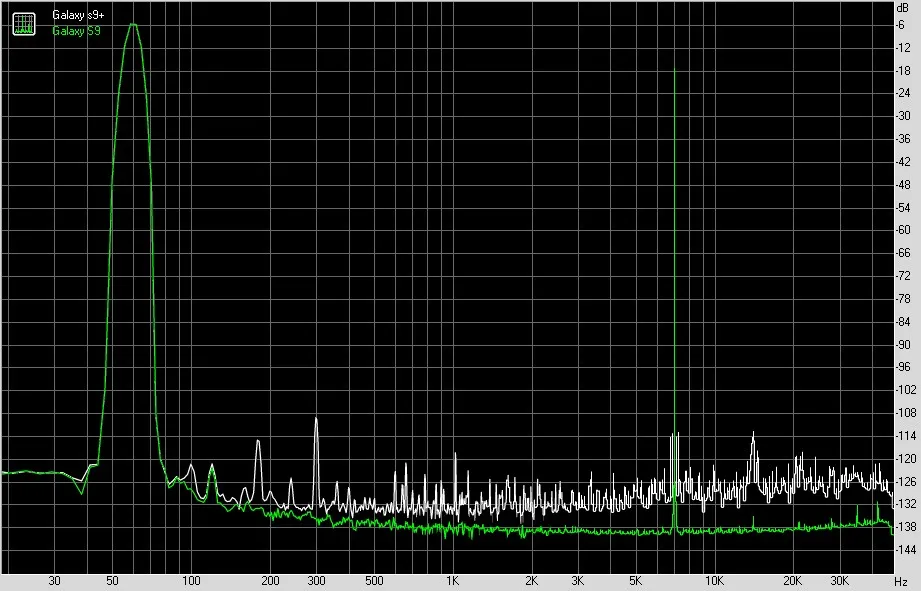
Task: Click the -18 dB axis label
Action: click(903, 70)
